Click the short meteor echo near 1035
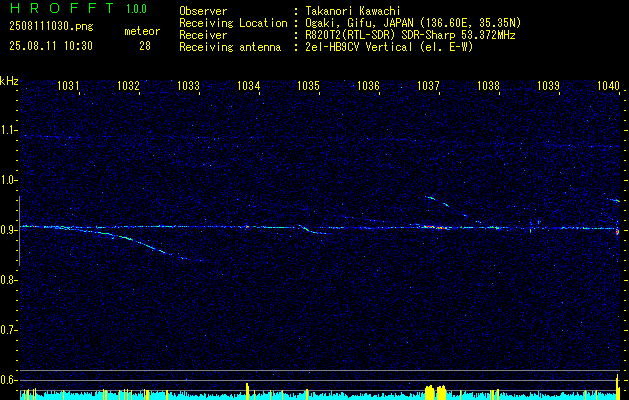Viewport: 629px width, 400px height. point(312,230)
